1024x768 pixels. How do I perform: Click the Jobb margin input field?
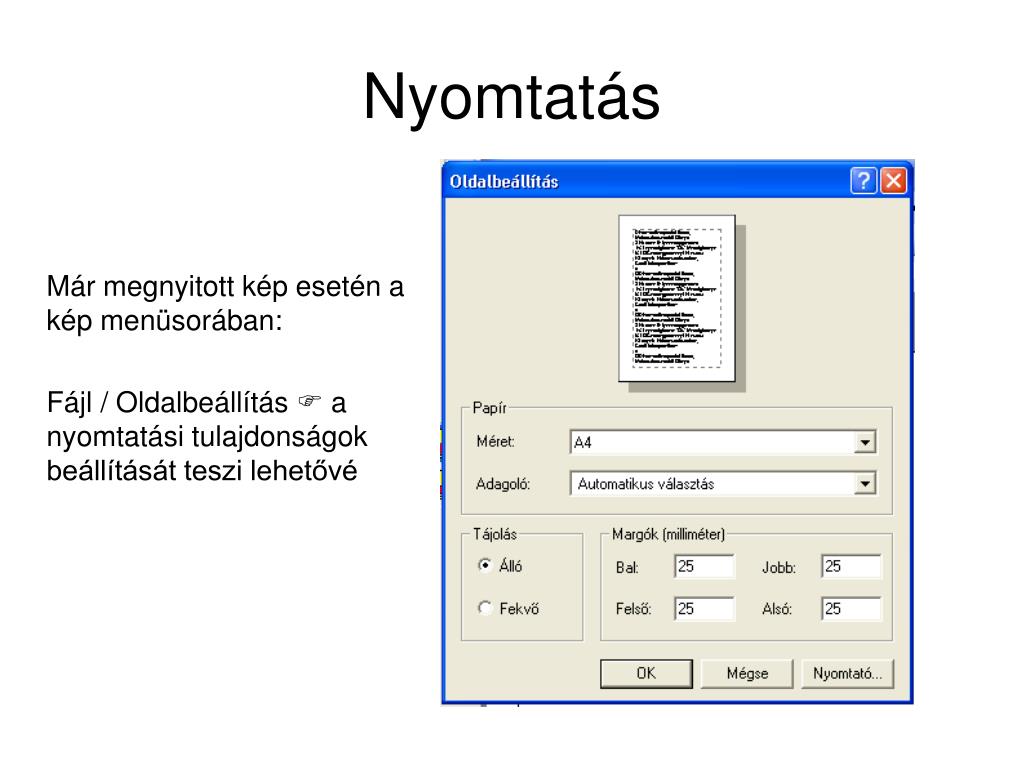851,566
